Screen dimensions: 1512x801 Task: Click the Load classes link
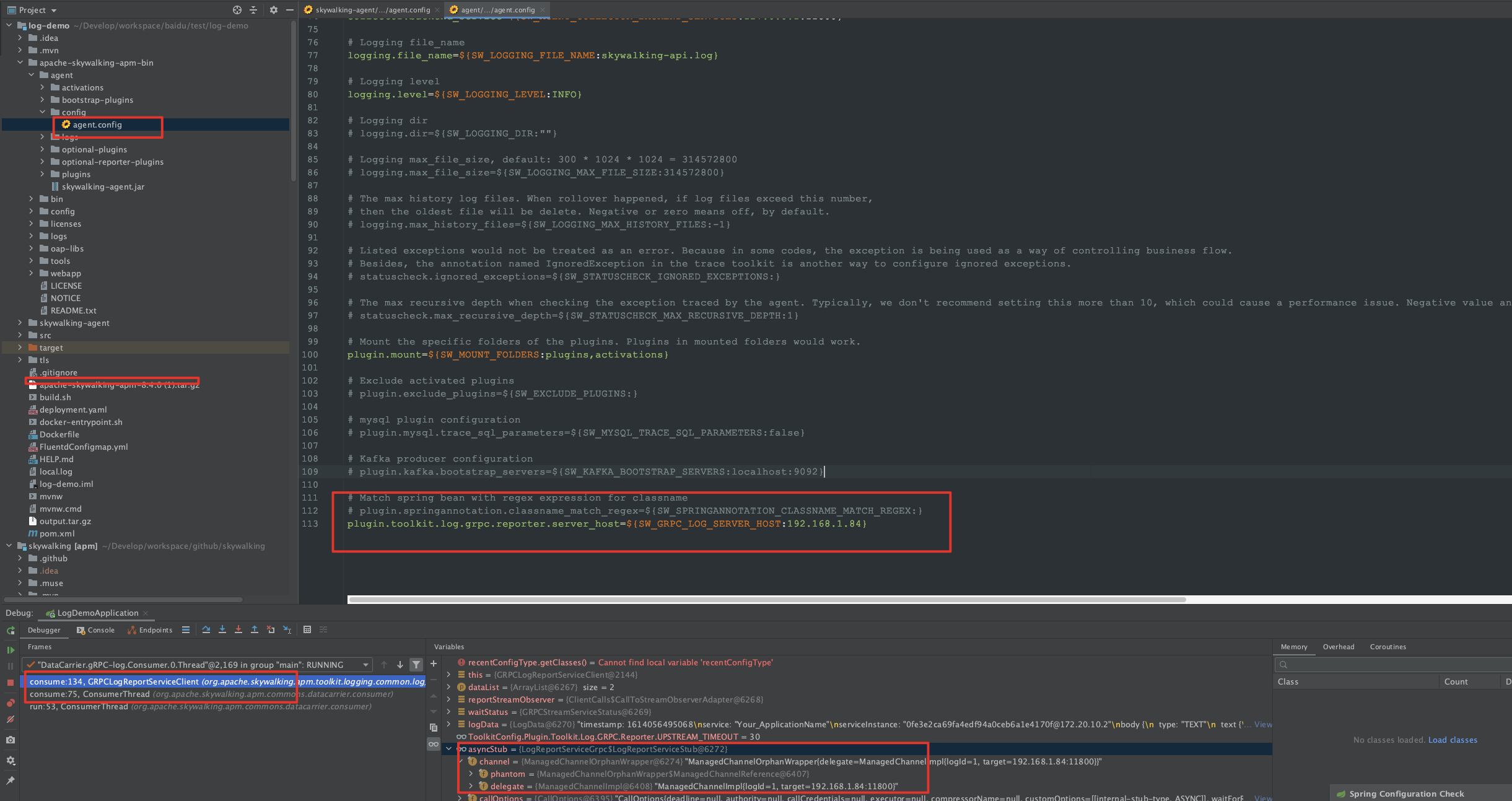pyautogui.click(x=1453, y=740)
